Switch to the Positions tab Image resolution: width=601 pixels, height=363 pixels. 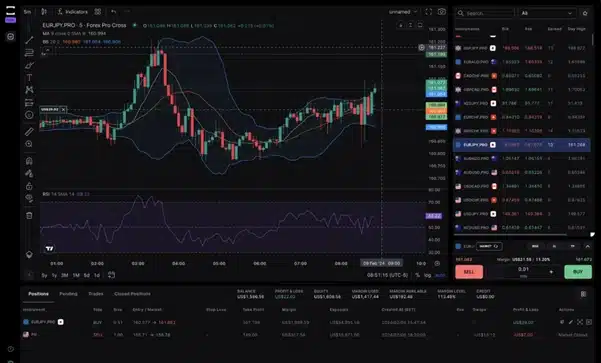click(x=38, y=294)
